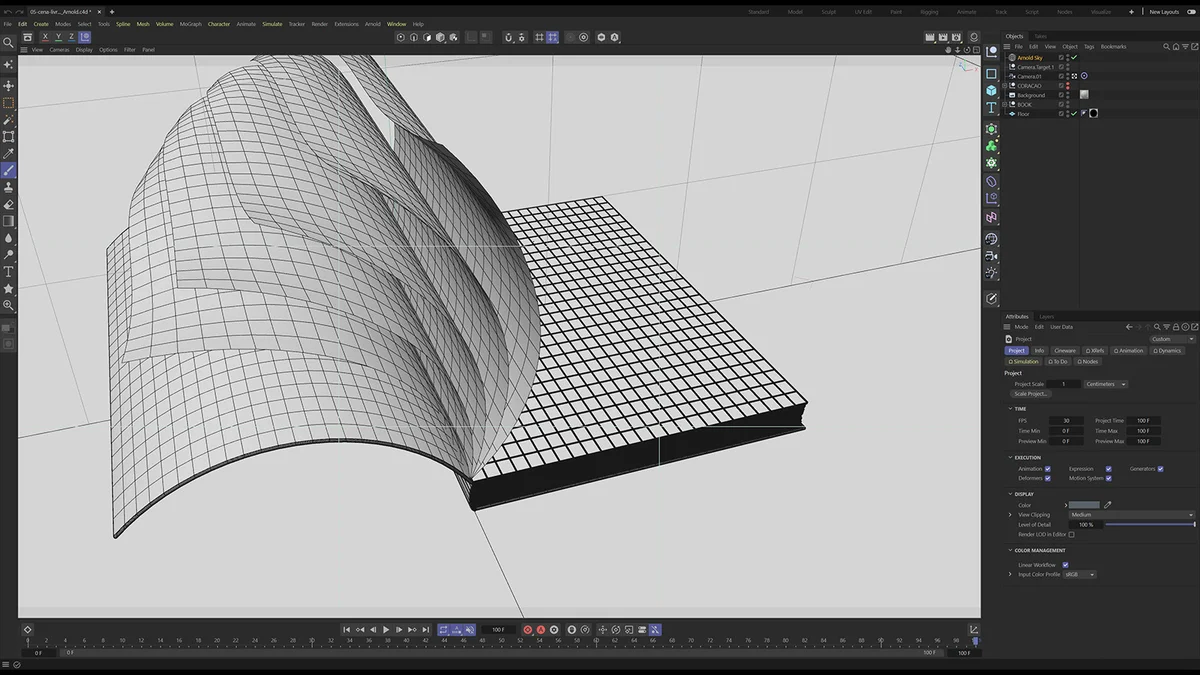Viewport: 1200px width, 675px height.
Task: Open the Centimeters unit dropdown
Action: tap(1106, 384)
